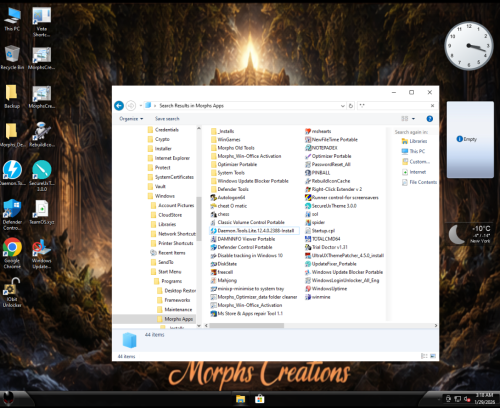Viewport: 500px width, 408px height.
Task: Open This PC desktop icon
Action: pos(12,19)
